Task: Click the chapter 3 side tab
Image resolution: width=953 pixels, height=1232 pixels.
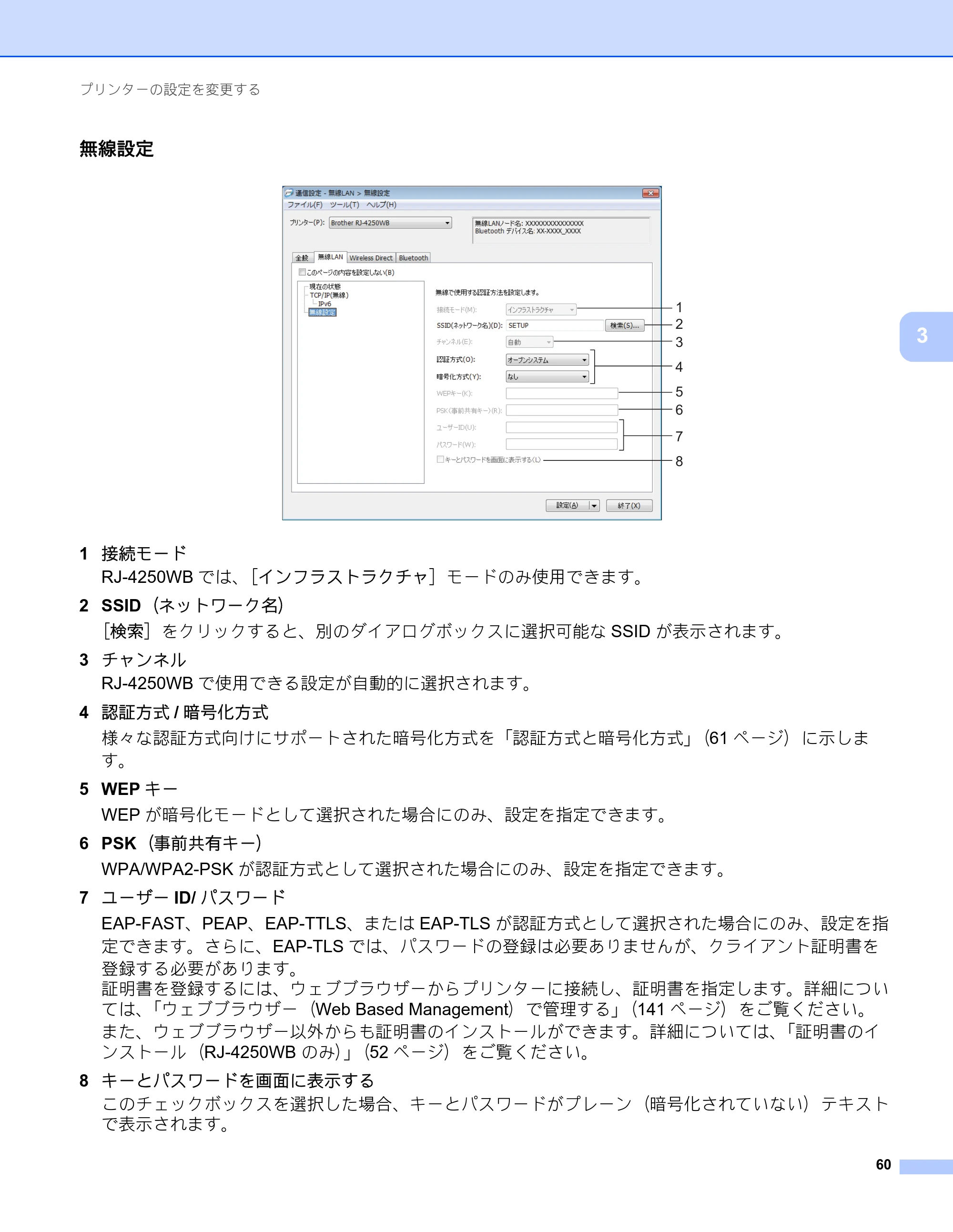Action: [x=925, y=336]
